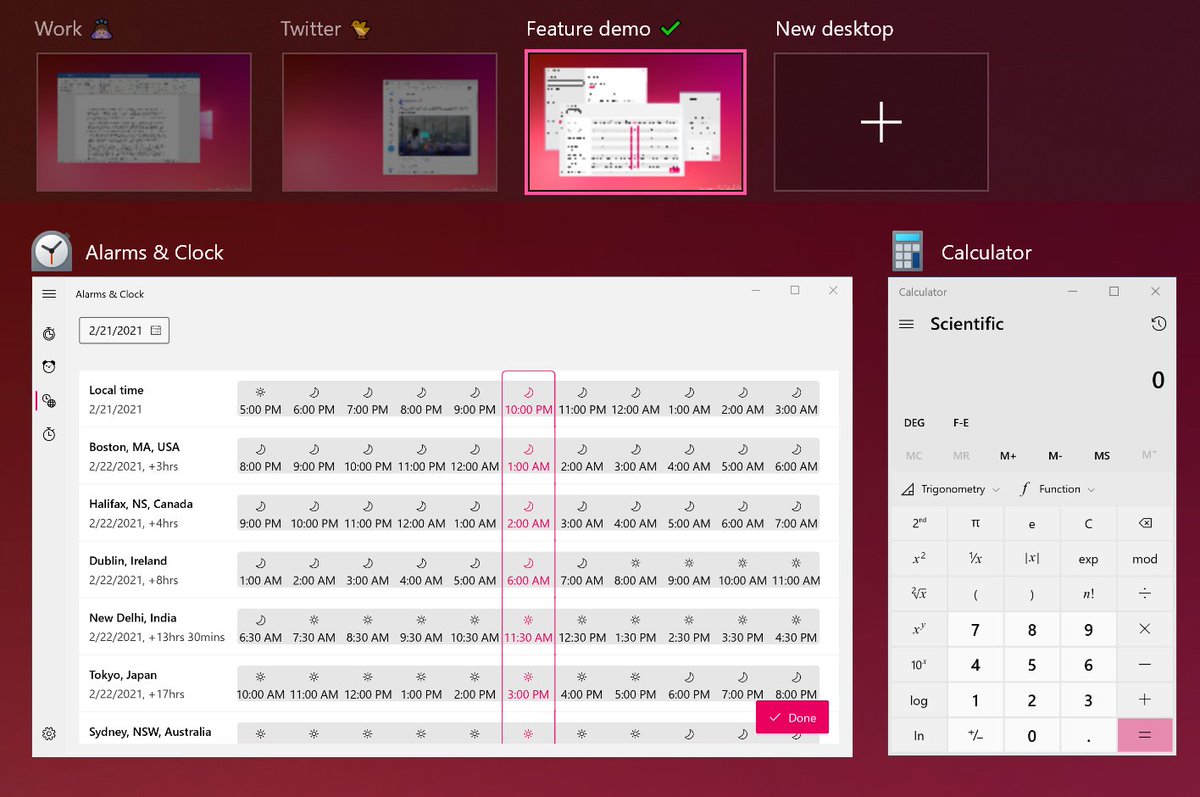The height and width of the screenshot is (797, 1200).
Task: Select the World Clock sidebar icon
Action: pos(49,401)
